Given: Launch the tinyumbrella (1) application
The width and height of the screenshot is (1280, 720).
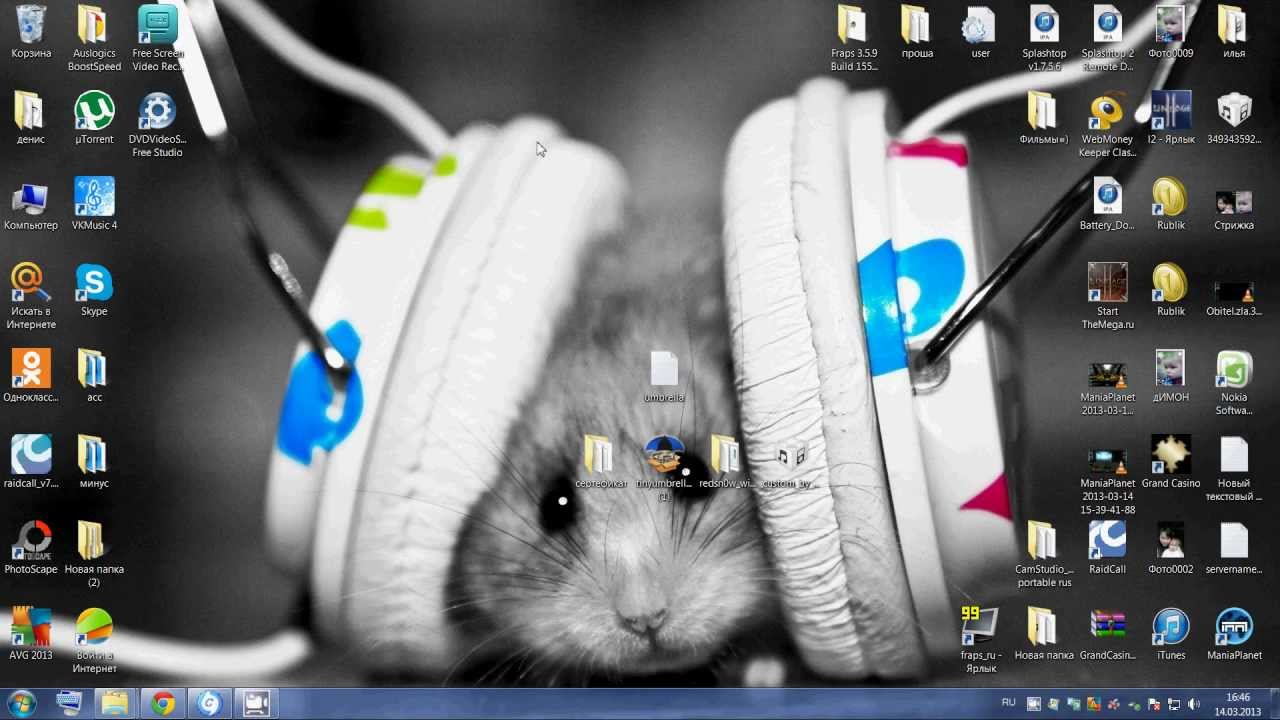Looking at the screenshot, I should pyautogui.click(x=664, y=468).
